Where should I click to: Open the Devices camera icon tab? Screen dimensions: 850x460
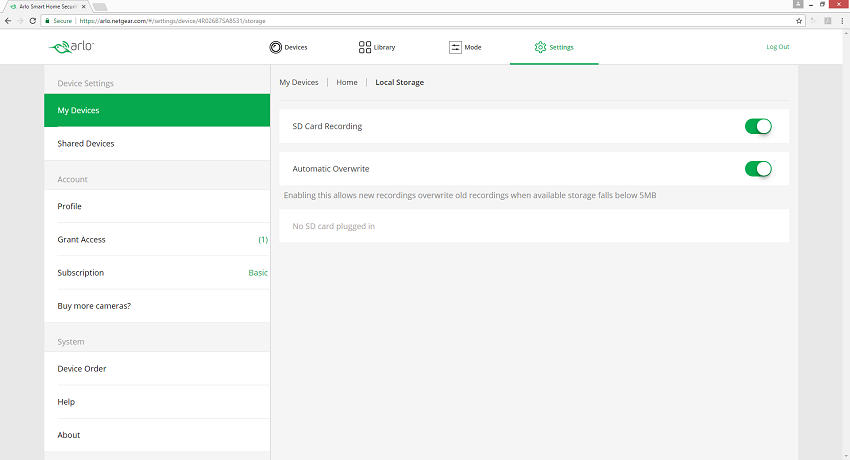[x=275, y=47]
